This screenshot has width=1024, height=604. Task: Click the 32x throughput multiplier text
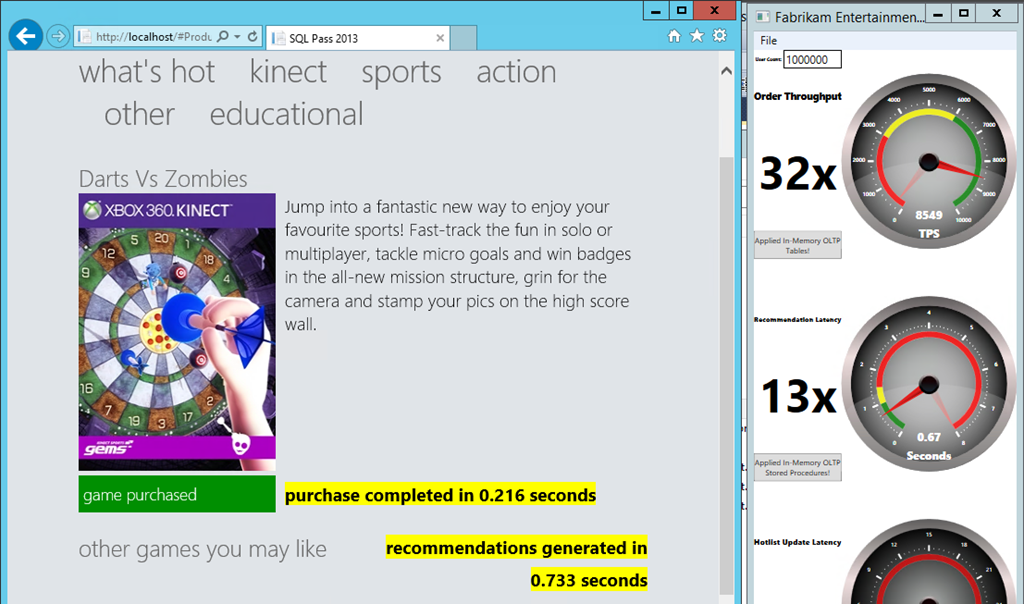[798, 174]
